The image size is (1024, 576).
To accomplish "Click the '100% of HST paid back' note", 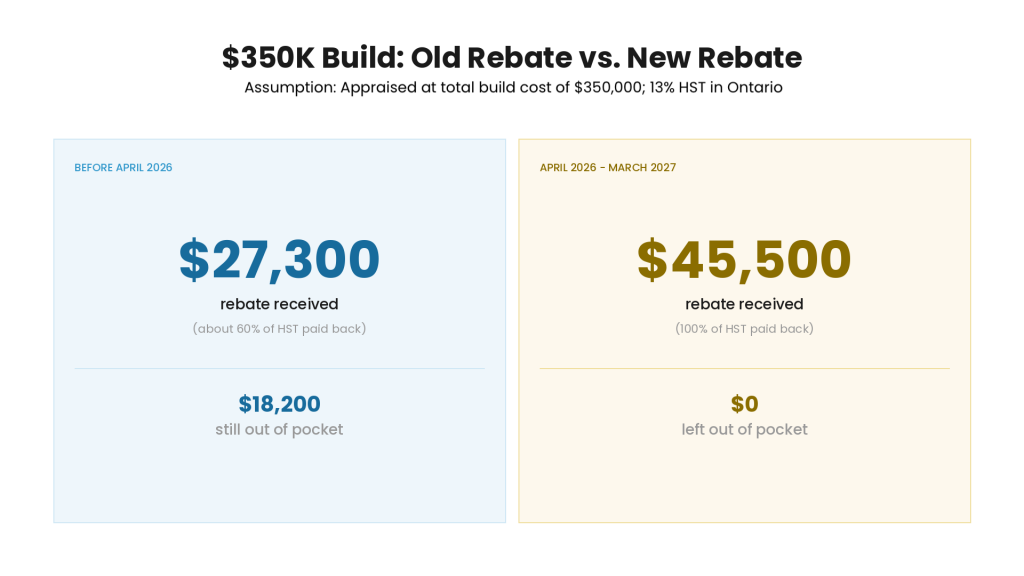I will click(x=744, y=328).
